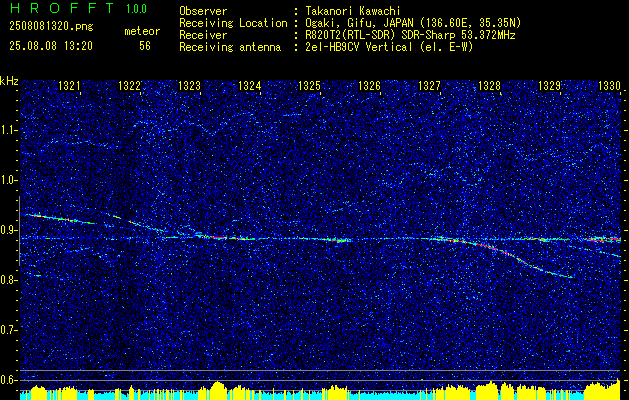Click the Receiving antenna field label

230,47
